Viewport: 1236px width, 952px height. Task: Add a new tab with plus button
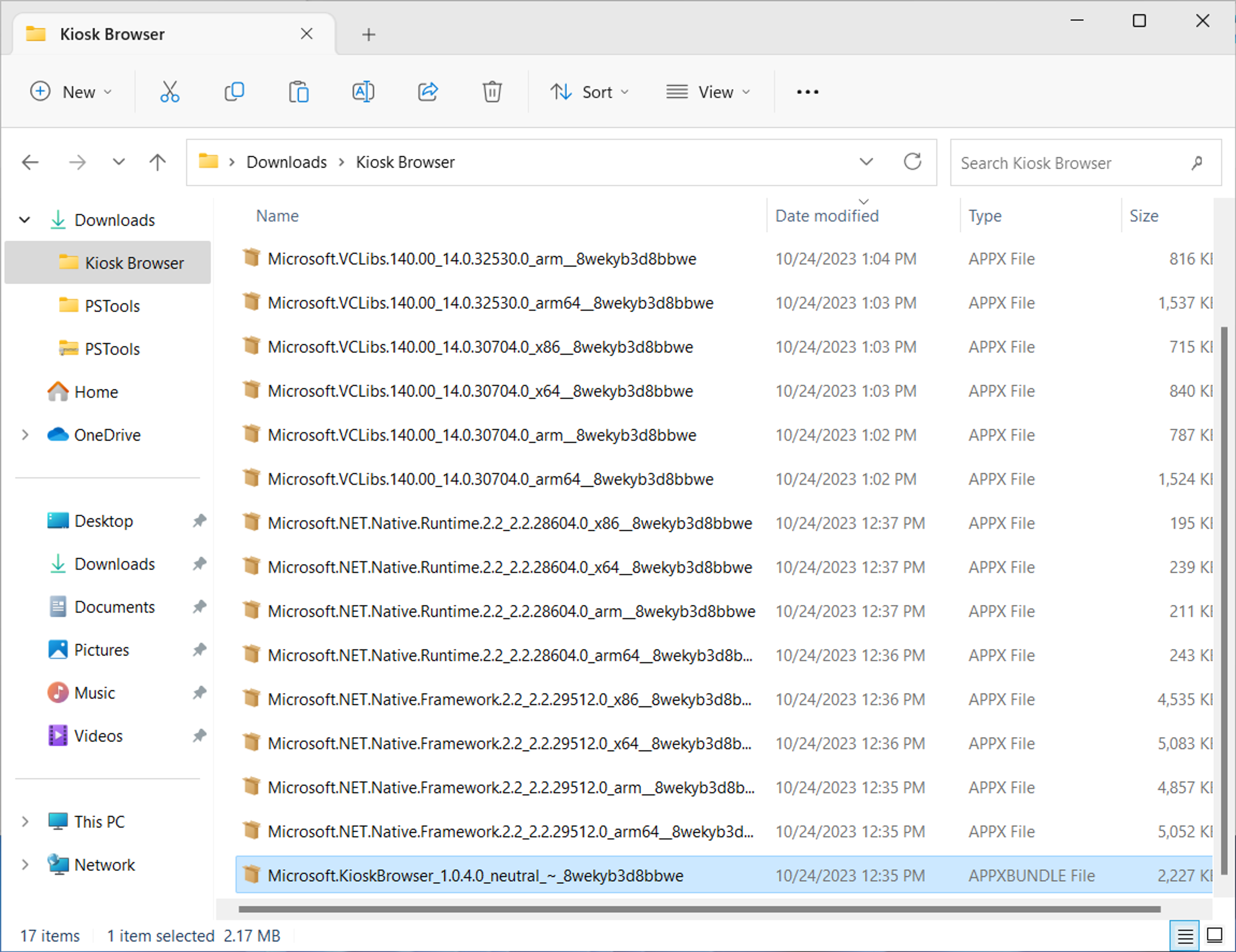pyautogui.click(x=369, y=34)
